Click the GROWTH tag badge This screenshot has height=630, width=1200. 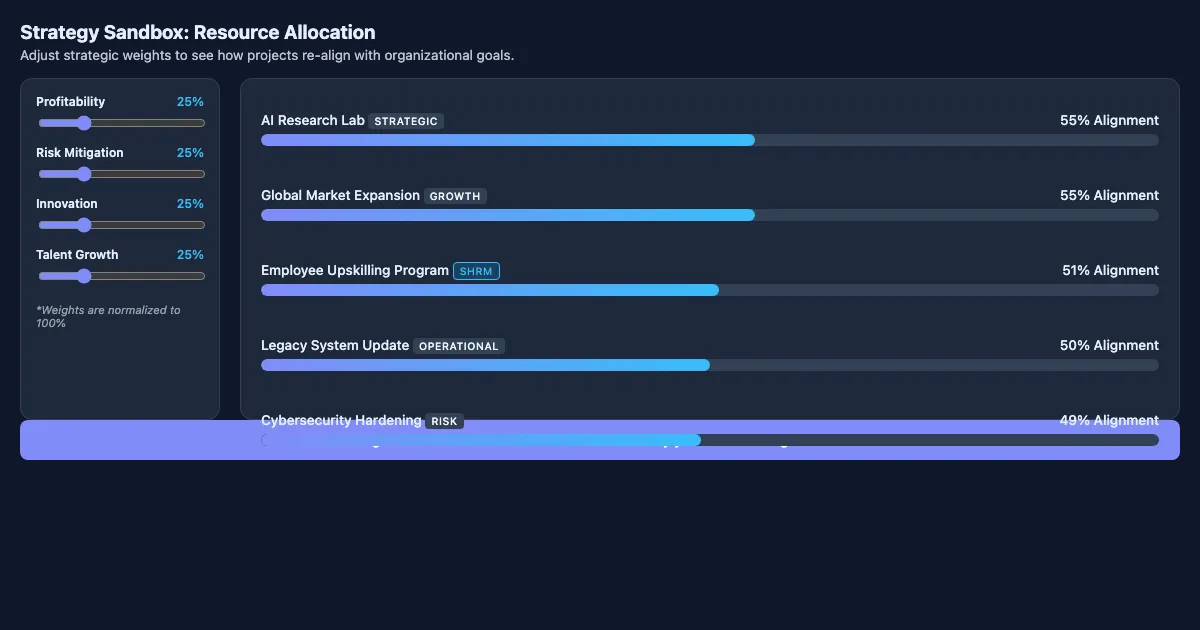(x=455, y=196)
